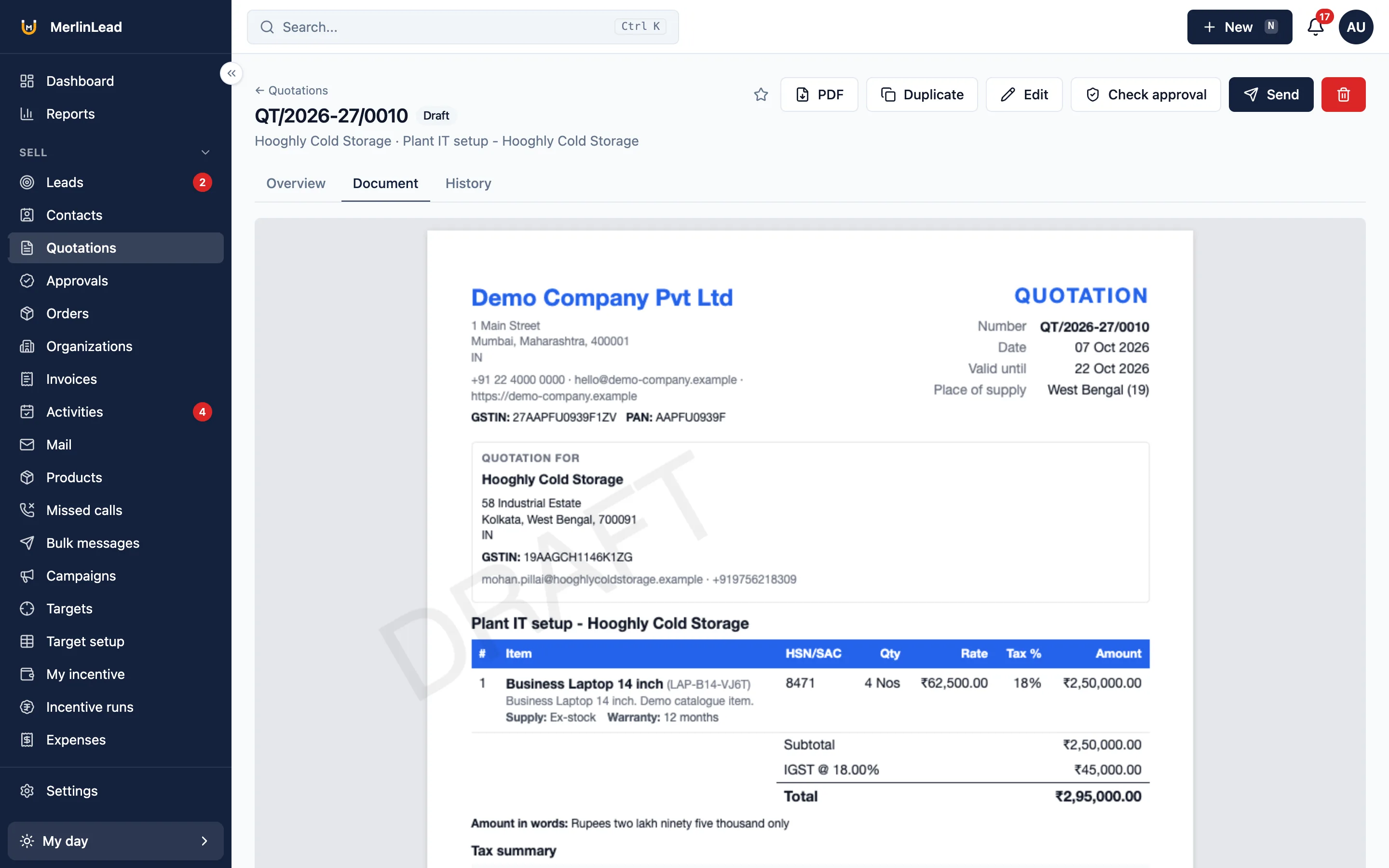Open Products in the sidebar
Viewport: 1389px width, 868px height.
point(116,477)
